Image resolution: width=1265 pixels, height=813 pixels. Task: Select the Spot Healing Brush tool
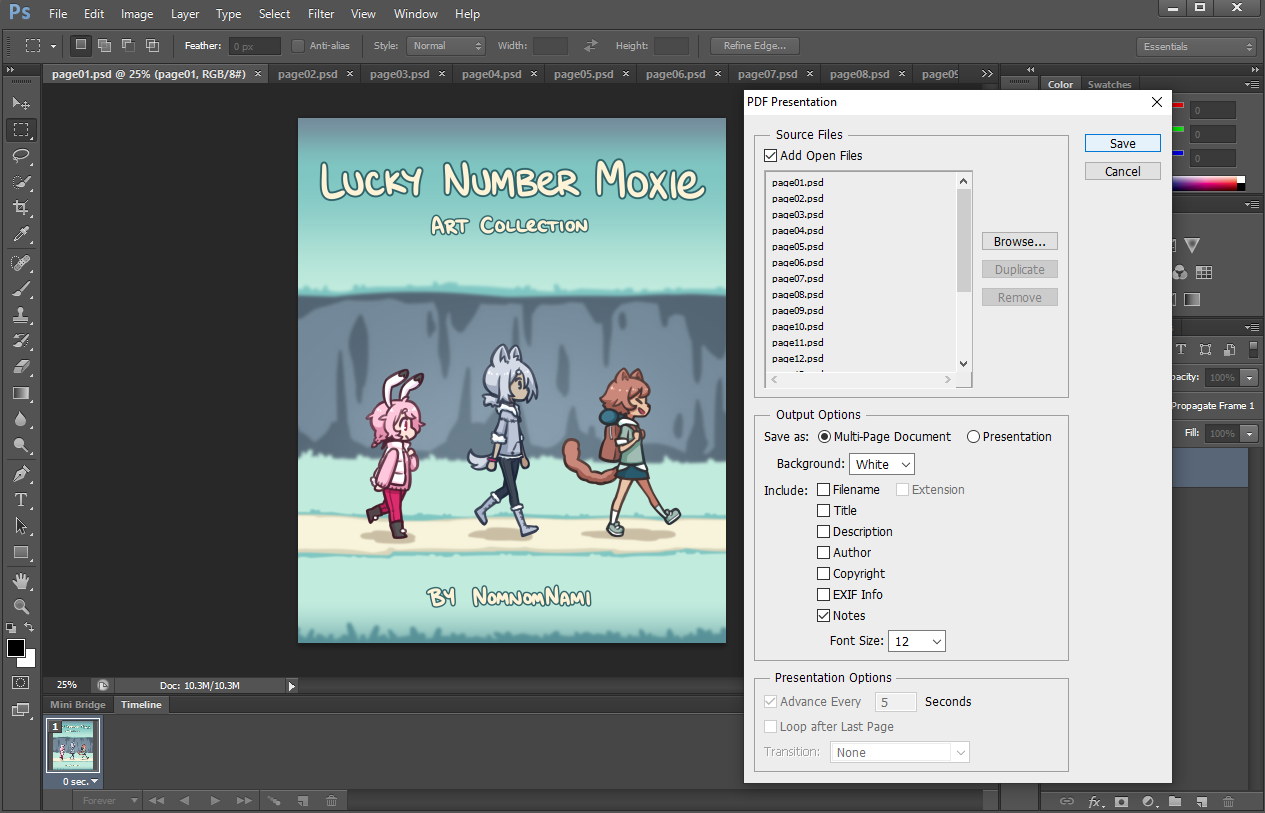click(x=21, y=263)
